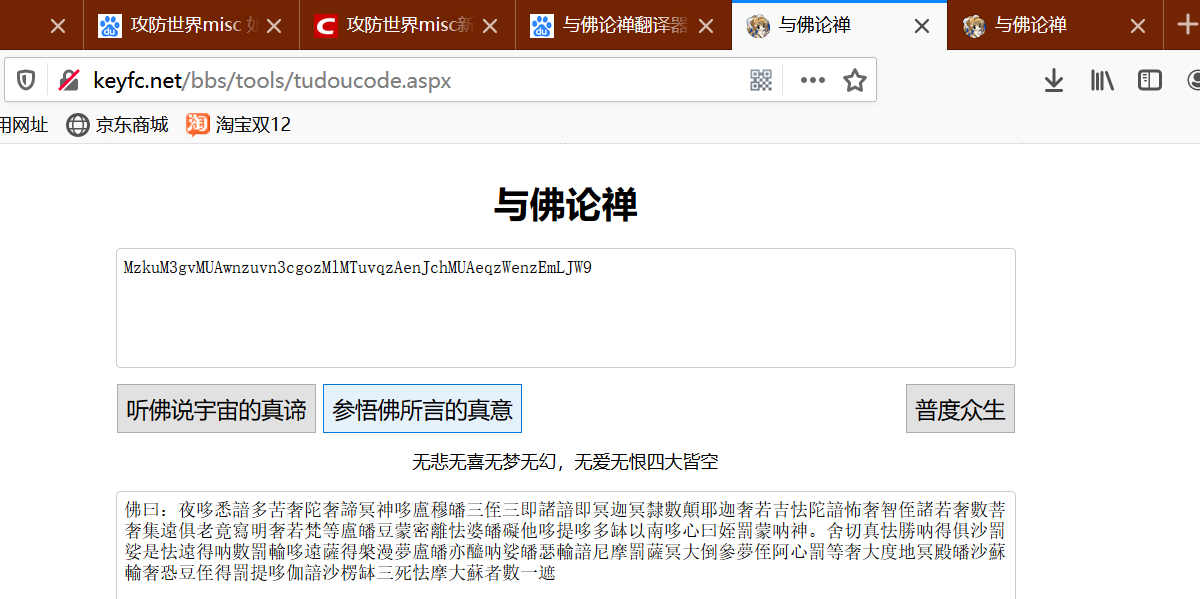1200x599 pixels.
Task: Open the tracking protection shield icon
Action: [x=26, y=80]
